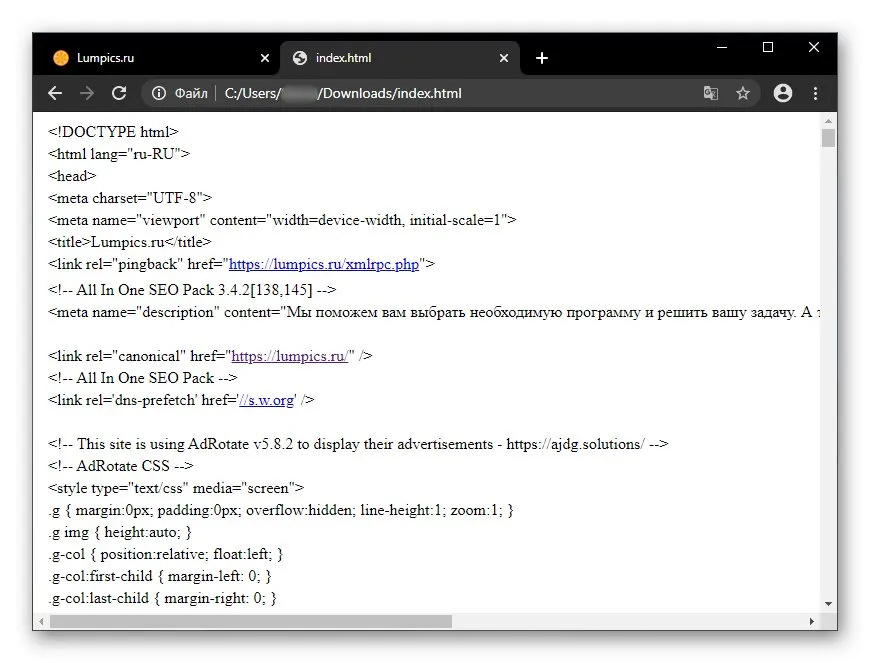The height and width of the screenshot is (663, 870).
Task: Close the browser window
Action: 813,47
